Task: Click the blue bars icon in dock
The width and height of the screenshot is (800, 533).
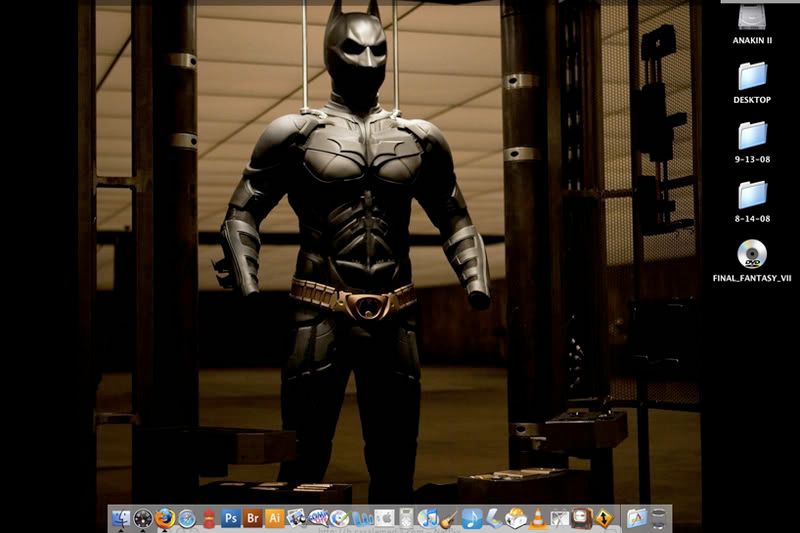Action: [363, 518]
